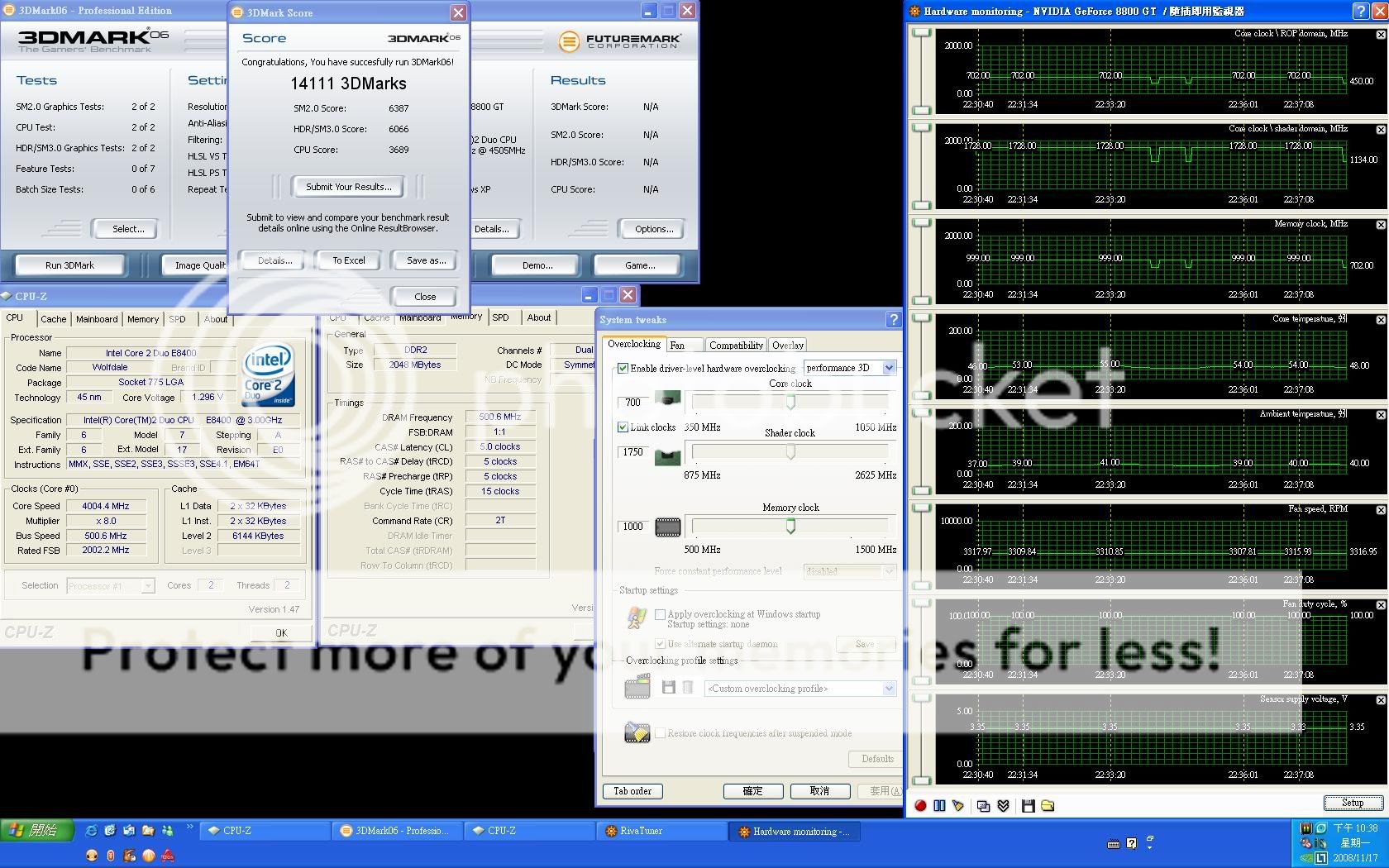Close the 3DMark Score dialog via Close button
The image size is (1389, 868).
tap(425, 297)
